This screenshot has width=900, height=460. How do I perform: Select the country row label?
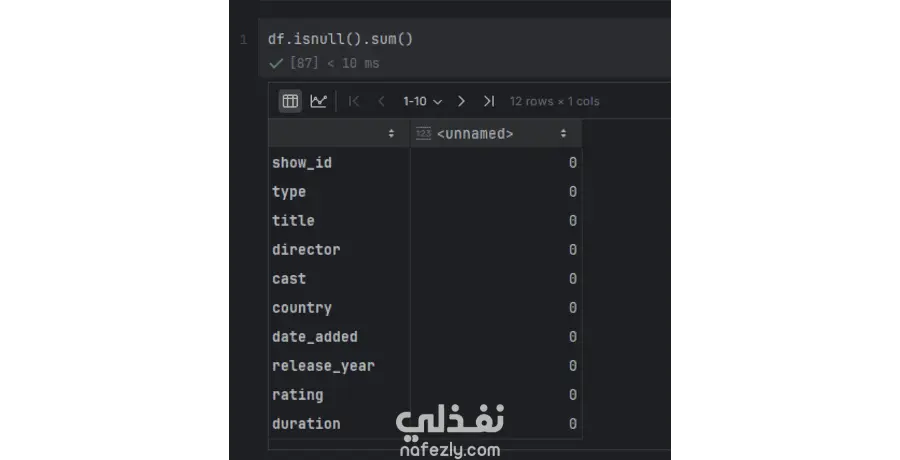pos(302,308)
